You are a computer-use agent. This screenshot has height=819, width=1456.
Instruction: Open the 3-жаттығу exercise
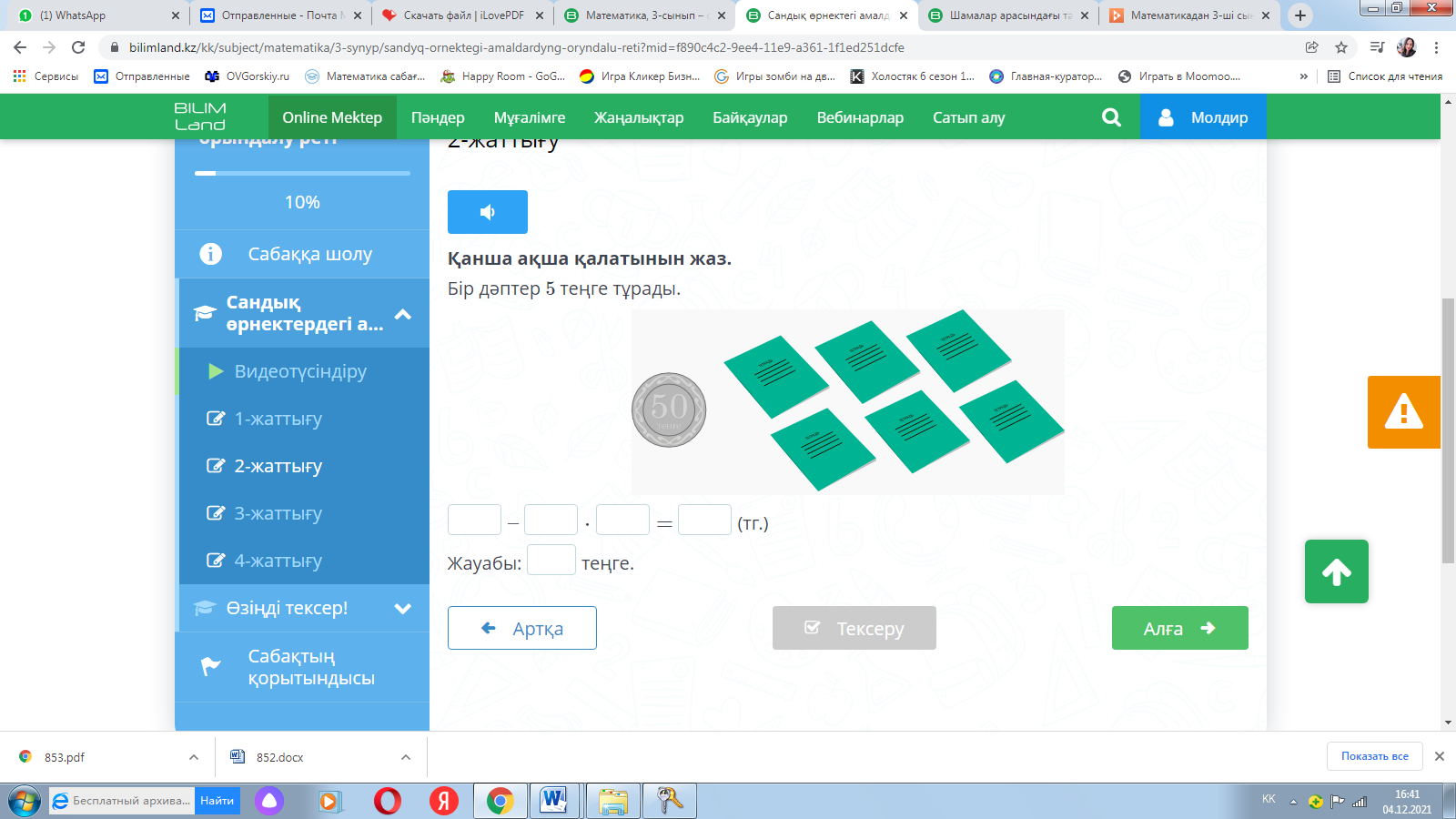point(302,513)
